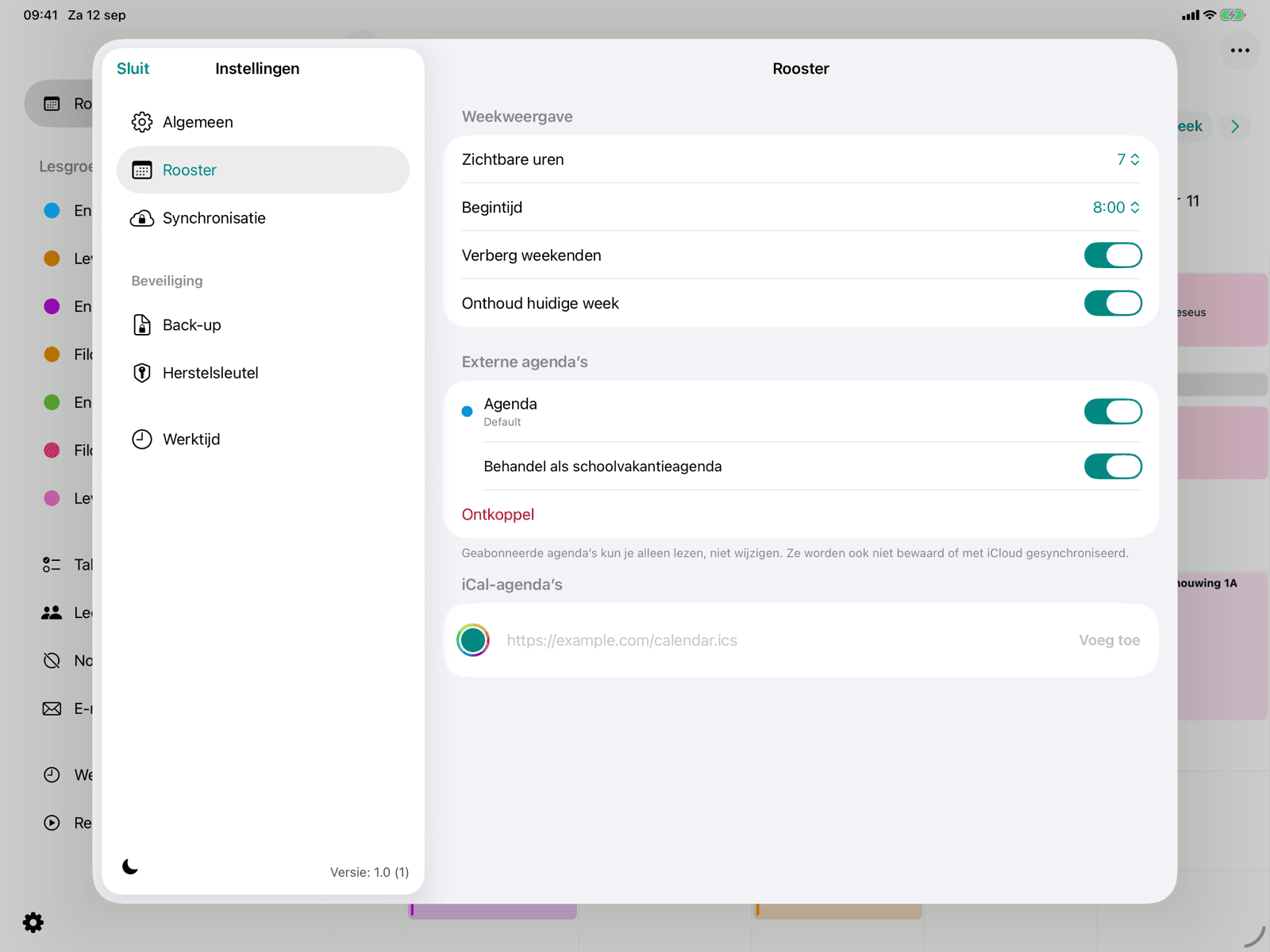
Task: Click the green lesson group dot in sidebar
Action: (x=52, y=402)
